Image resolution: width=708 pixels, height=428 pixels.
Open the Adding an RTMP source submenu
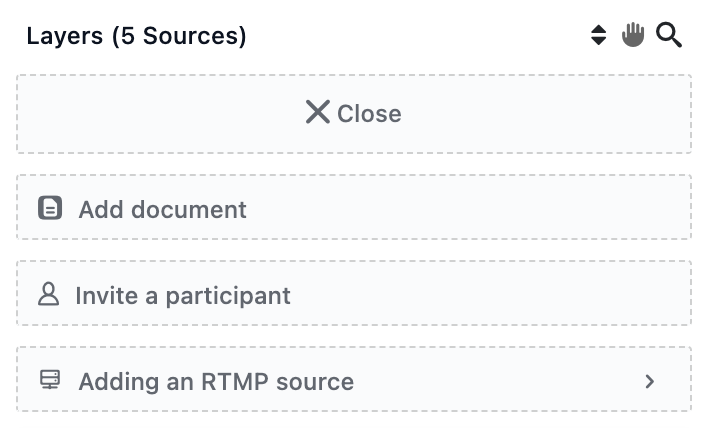(354, 379)
